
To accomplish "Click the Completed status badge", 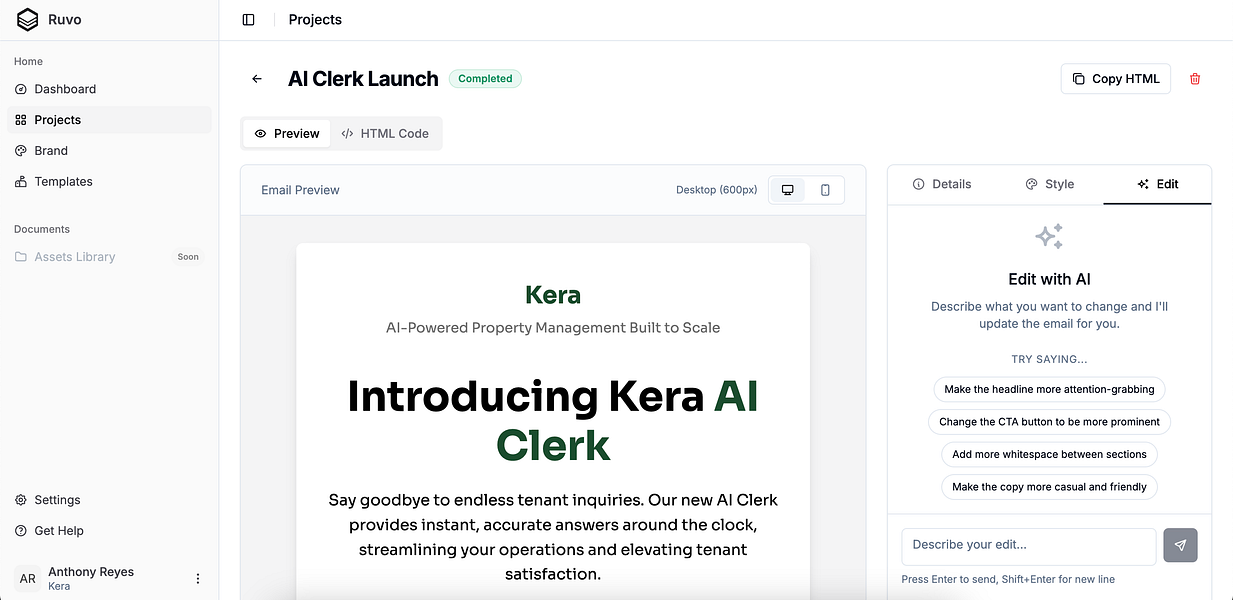I will [485, 79].
